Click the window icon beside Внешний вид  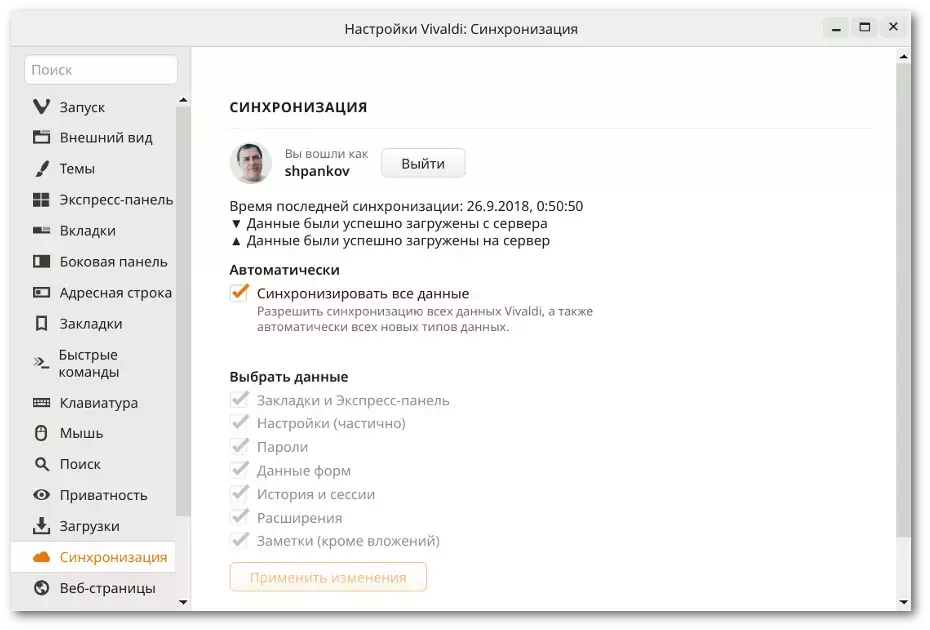tap(41, 138)
